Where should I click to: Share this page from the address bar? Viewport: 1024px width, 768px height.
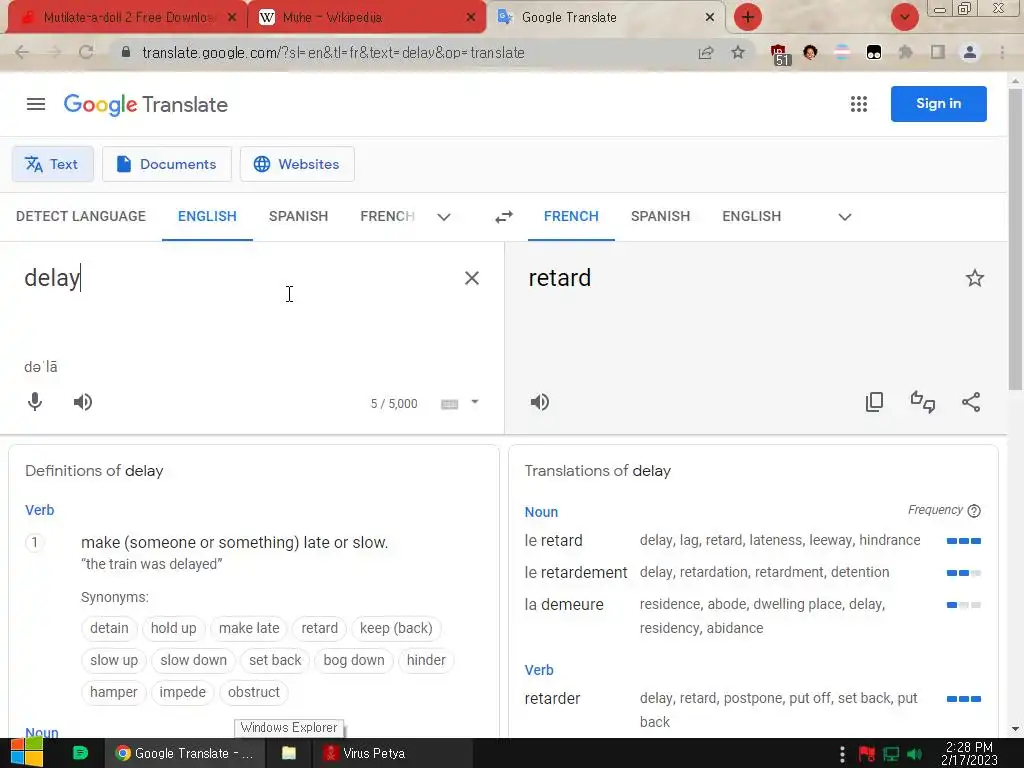click(706, 53)
